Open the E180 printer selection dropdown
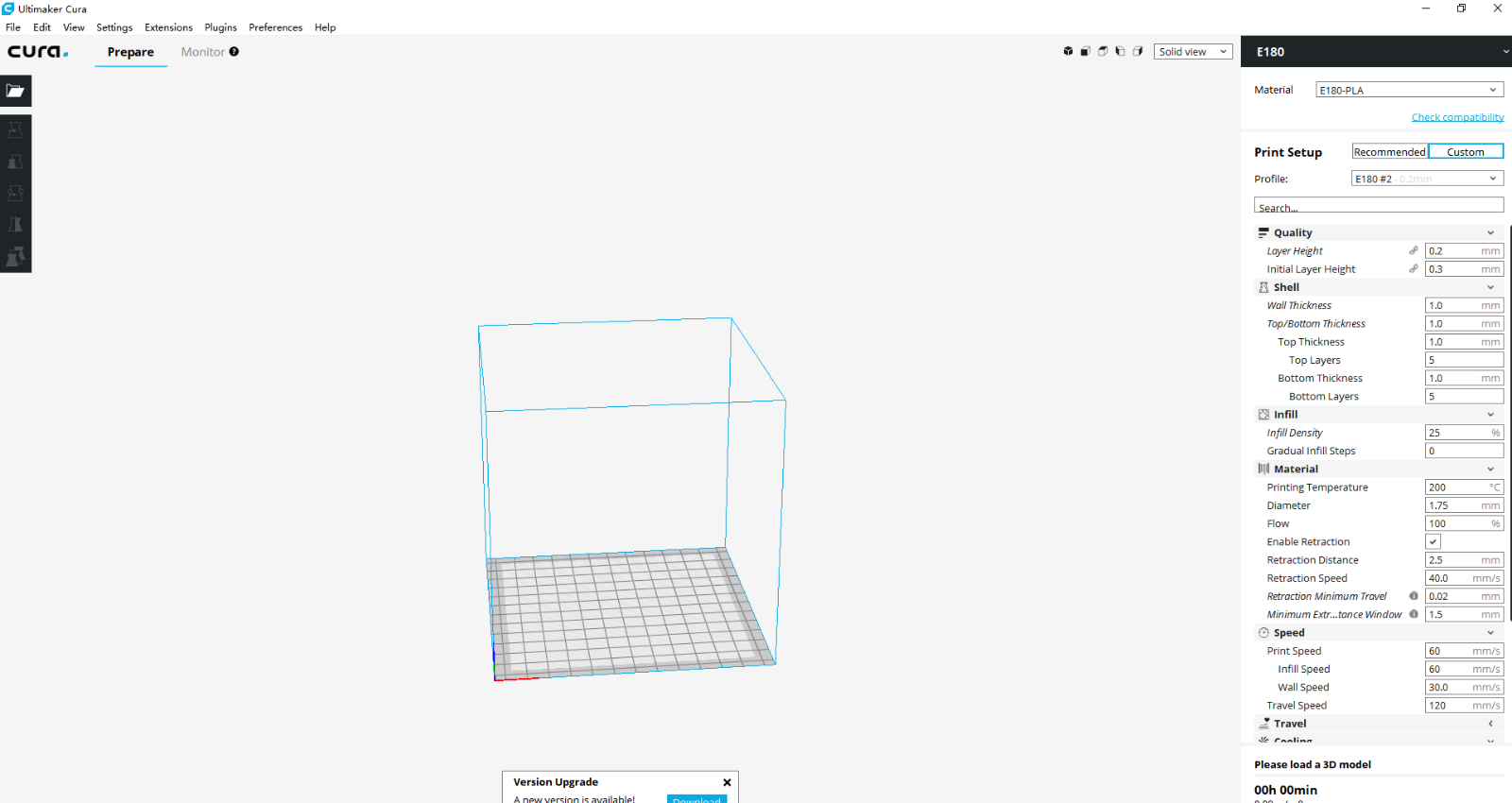This screenshot has height=803, width=1512. pos(1376,52)
